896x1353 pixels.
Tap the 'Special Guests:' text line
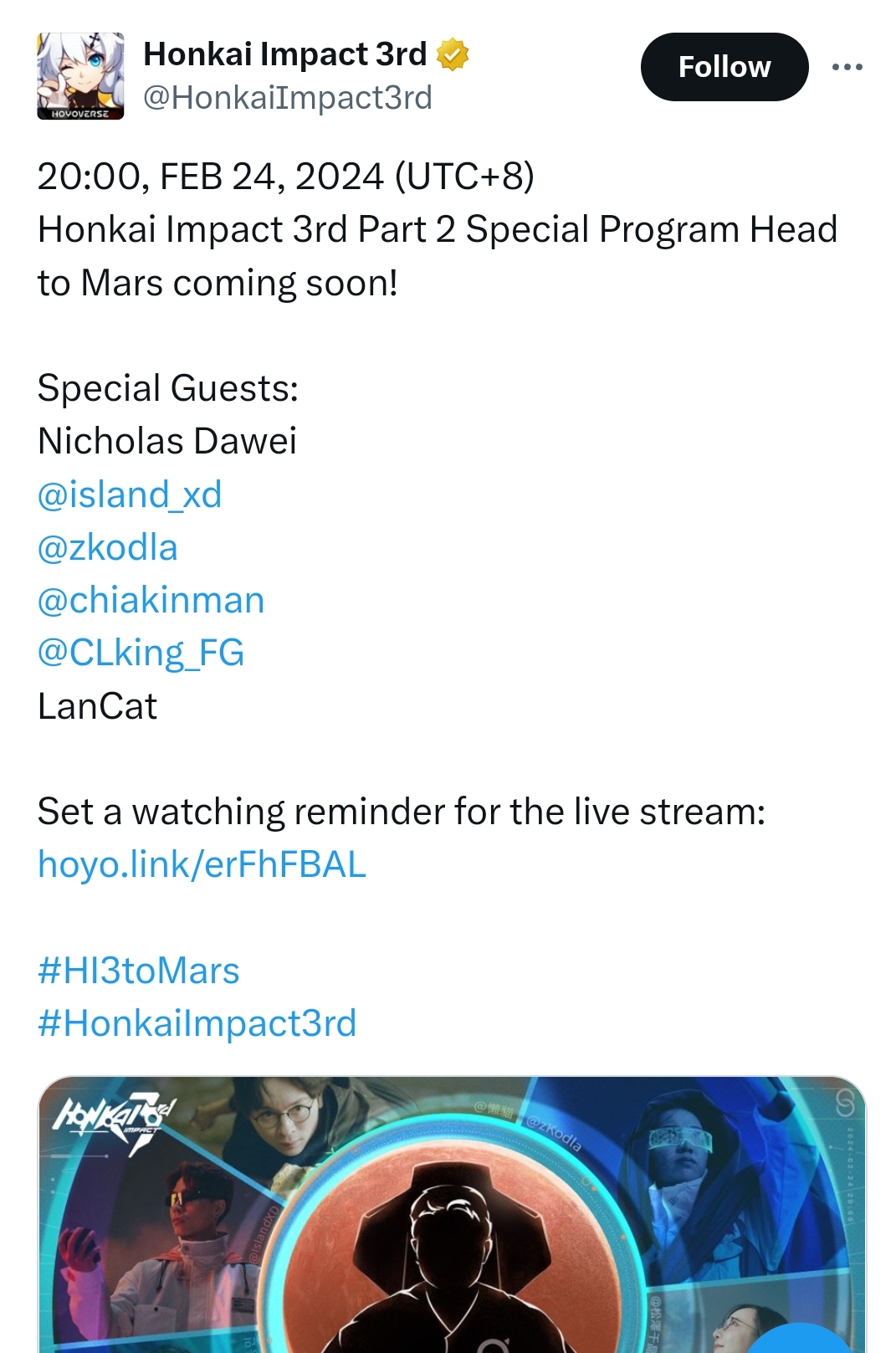click(168, 388)
